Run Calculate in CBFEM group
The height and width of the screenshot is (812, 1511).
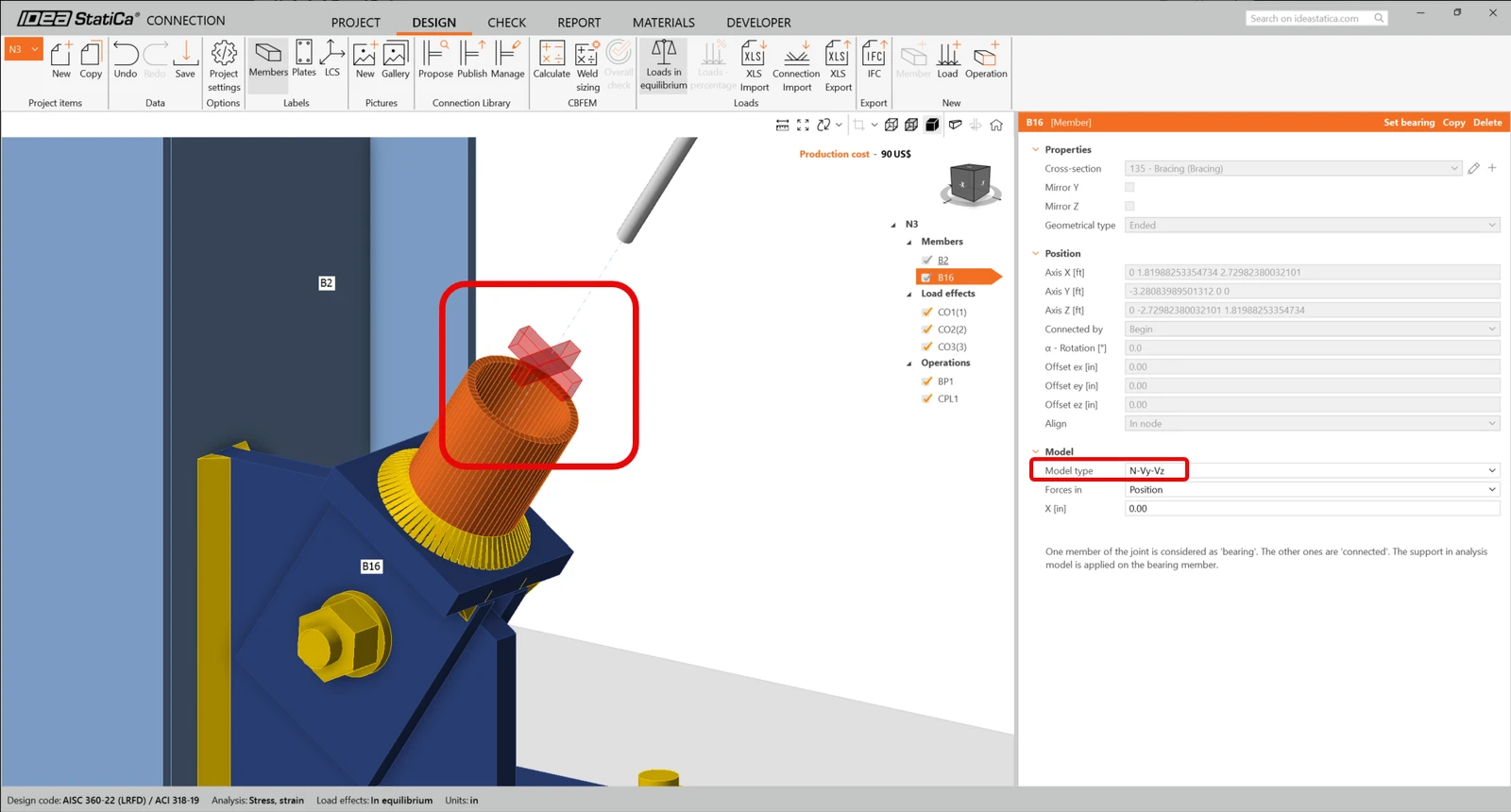pyautogui.click(x=552, y=60)
